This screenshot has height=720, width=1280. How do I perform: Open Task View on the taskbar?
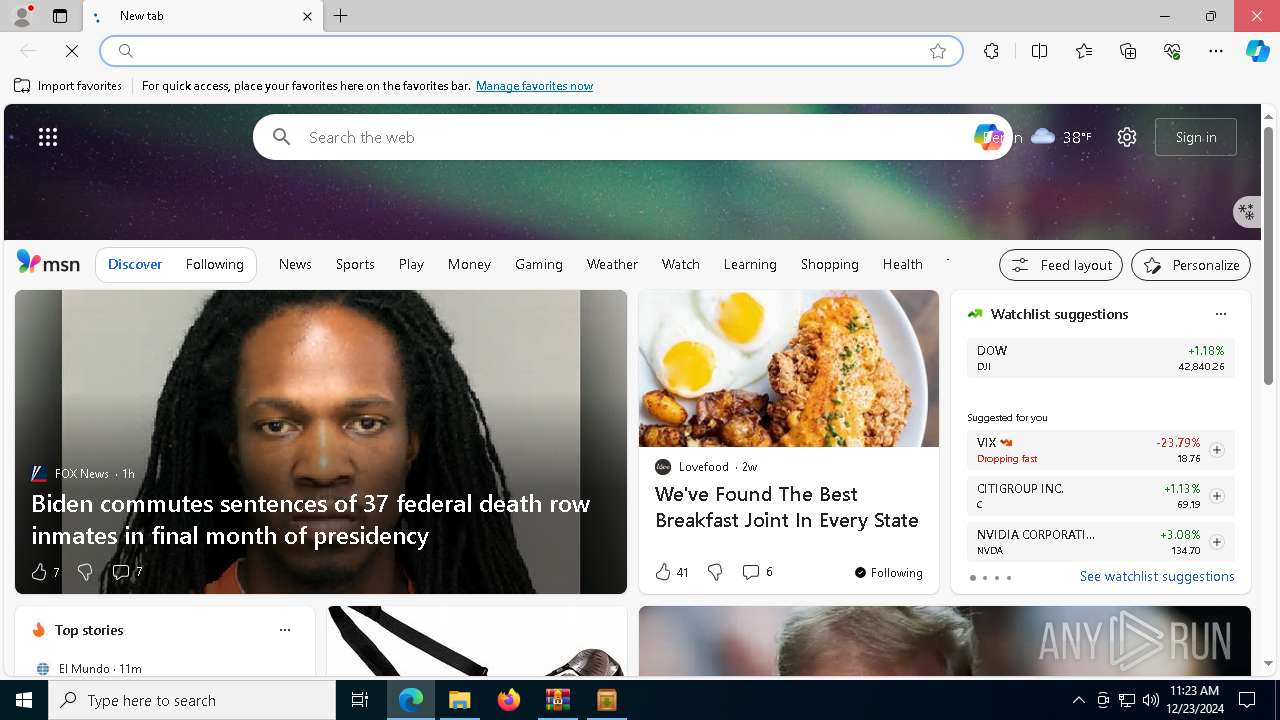[x=360, y=700]
